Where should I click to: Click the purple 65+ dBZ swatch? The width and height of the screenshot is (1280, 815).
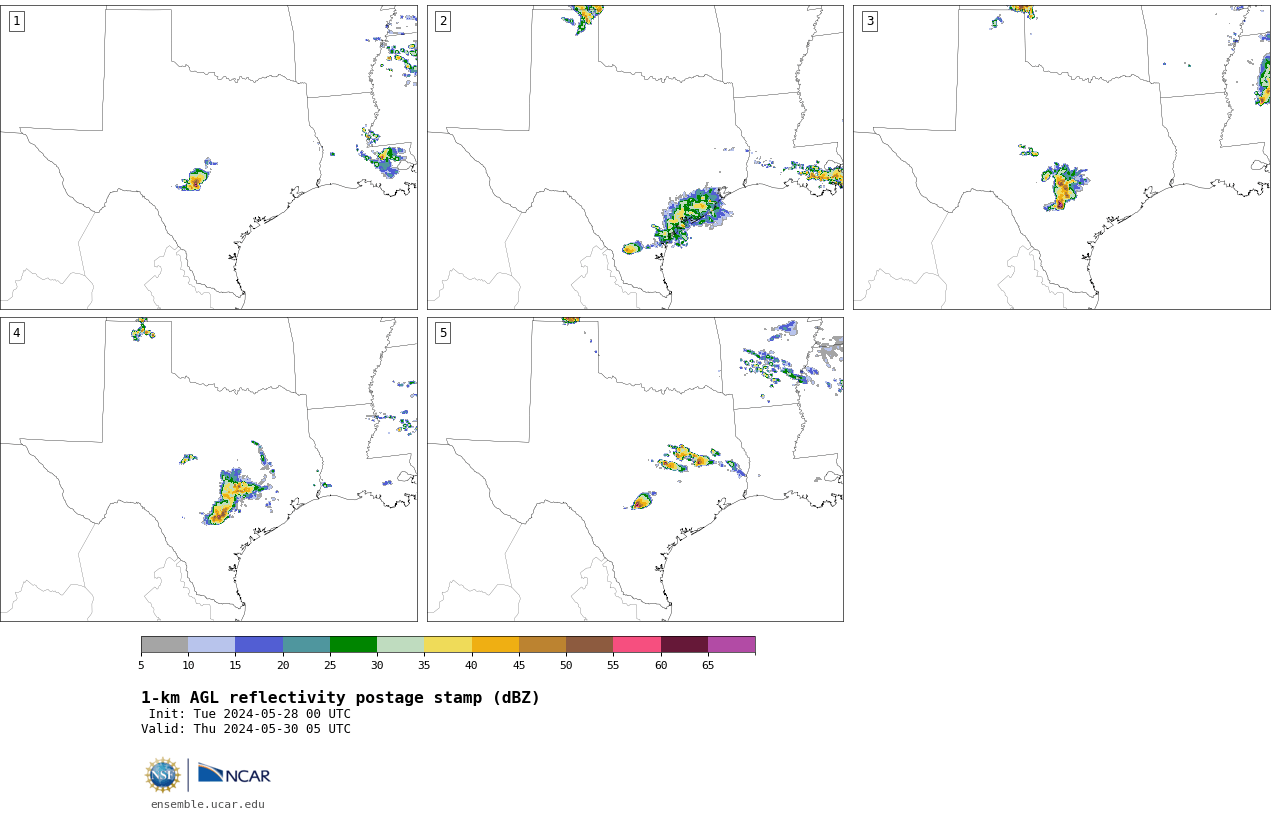[x=731, y=644]
